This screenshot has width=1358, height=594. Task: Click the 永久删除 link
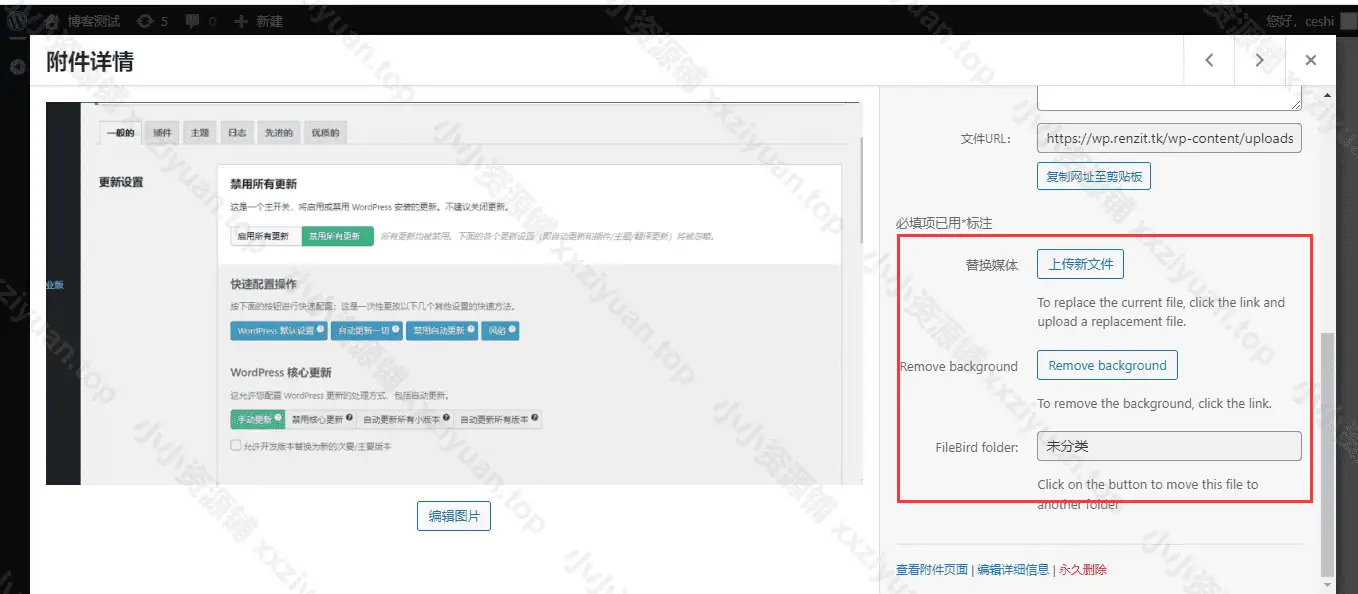[1082, 569]
